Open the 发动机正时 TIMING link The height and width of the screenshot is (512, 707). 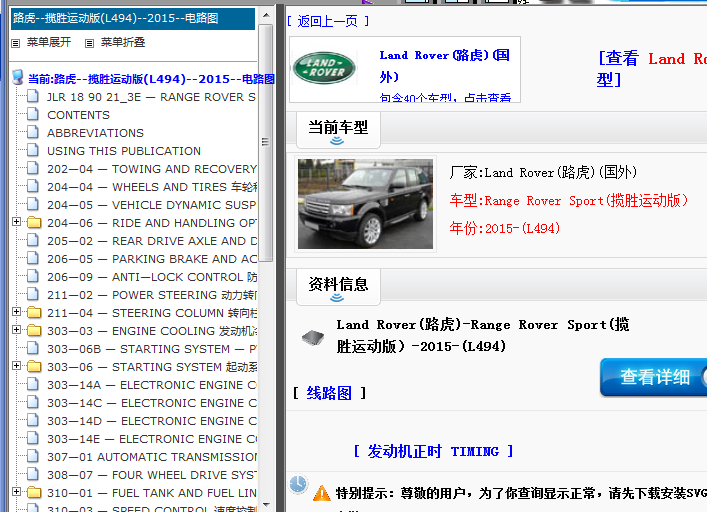tap(433, 451)
